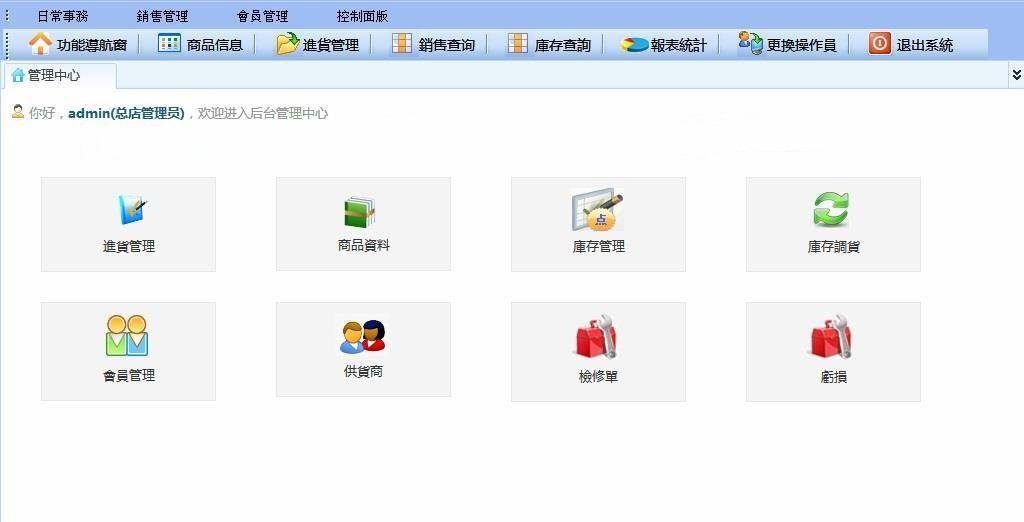Expand the tab list double-chevron
This screenshot has width=1024, height=522.
[x=1016, y=75]
